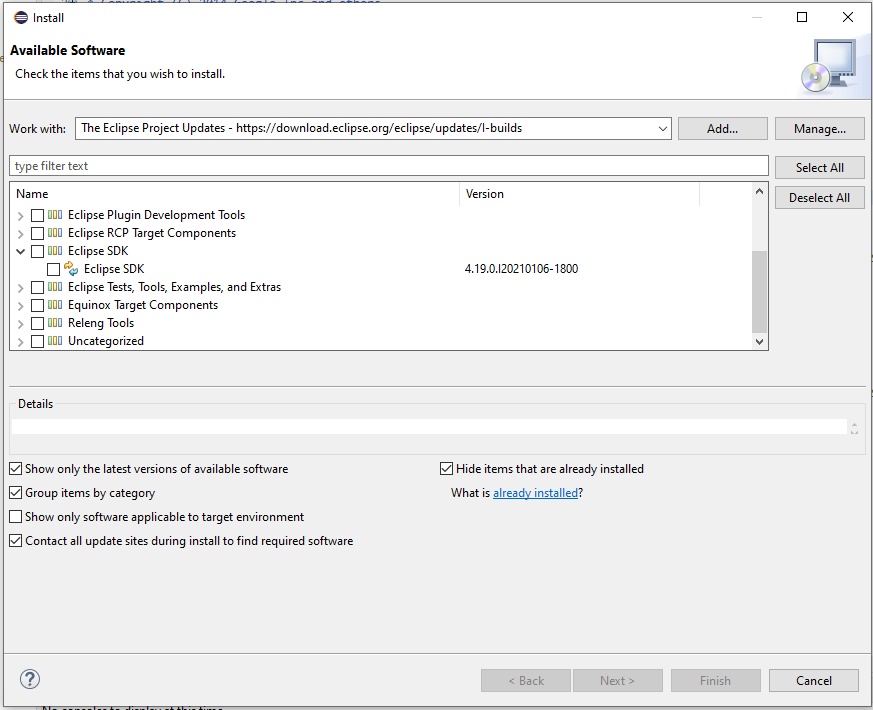Click the Version column header

pyautogui.click(x=580, y=194)
